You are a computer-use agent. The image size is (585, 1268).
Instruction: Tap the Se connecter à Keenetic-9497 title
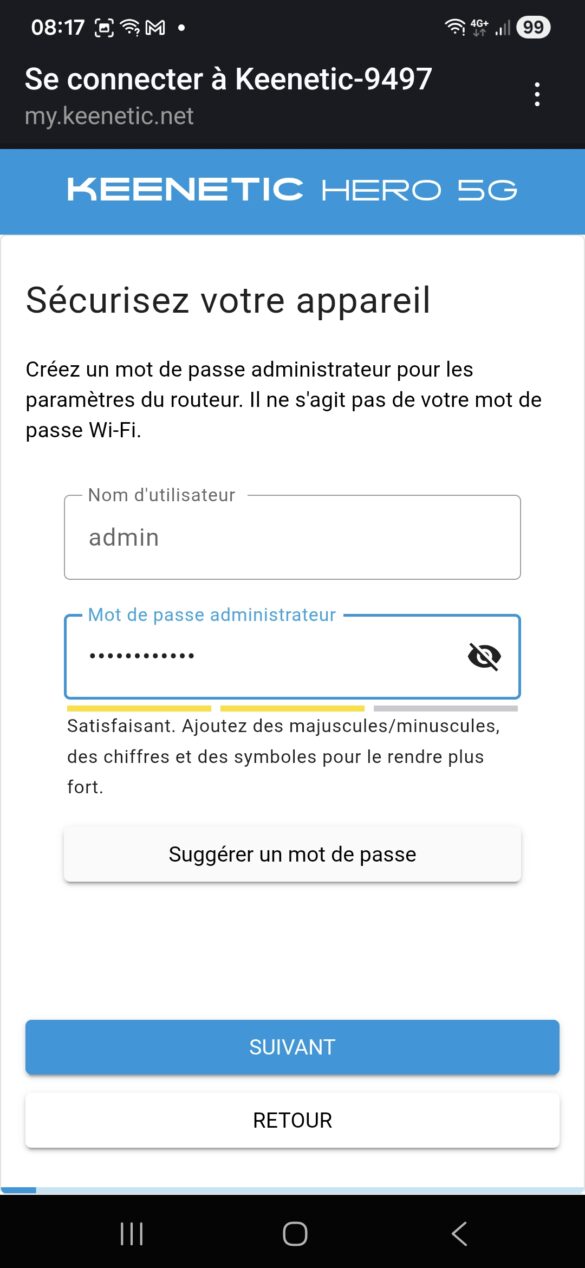(x=228, y=78)
